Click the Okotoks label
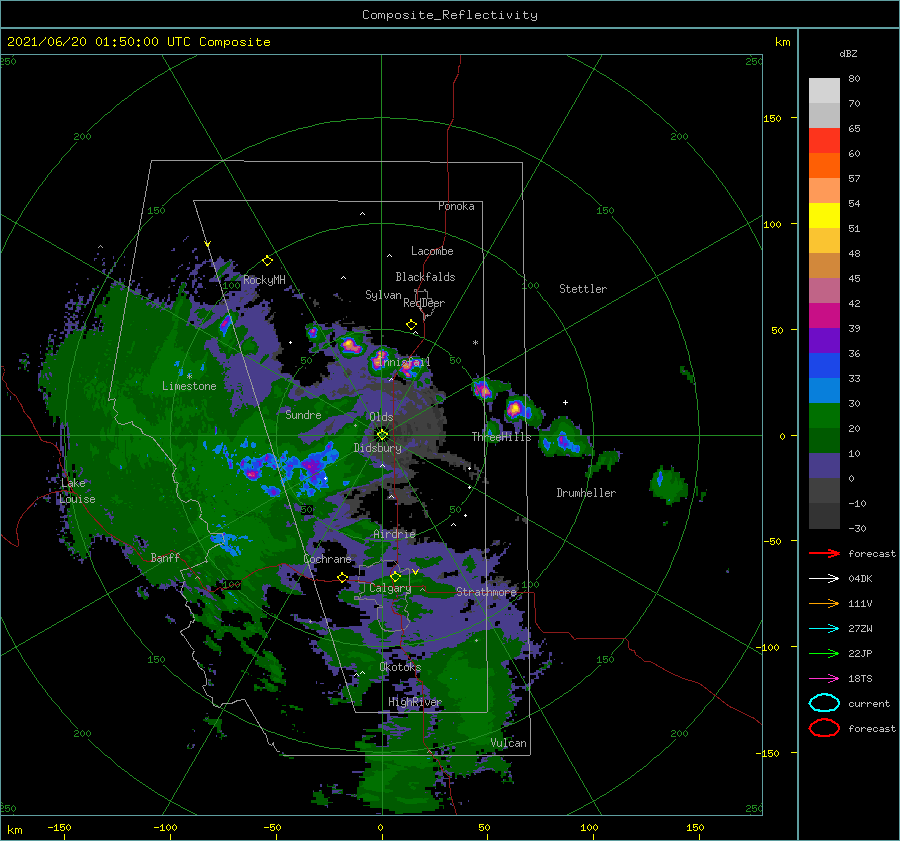The height and width of the screenshot is (841, 900). (x=400, y=666)
